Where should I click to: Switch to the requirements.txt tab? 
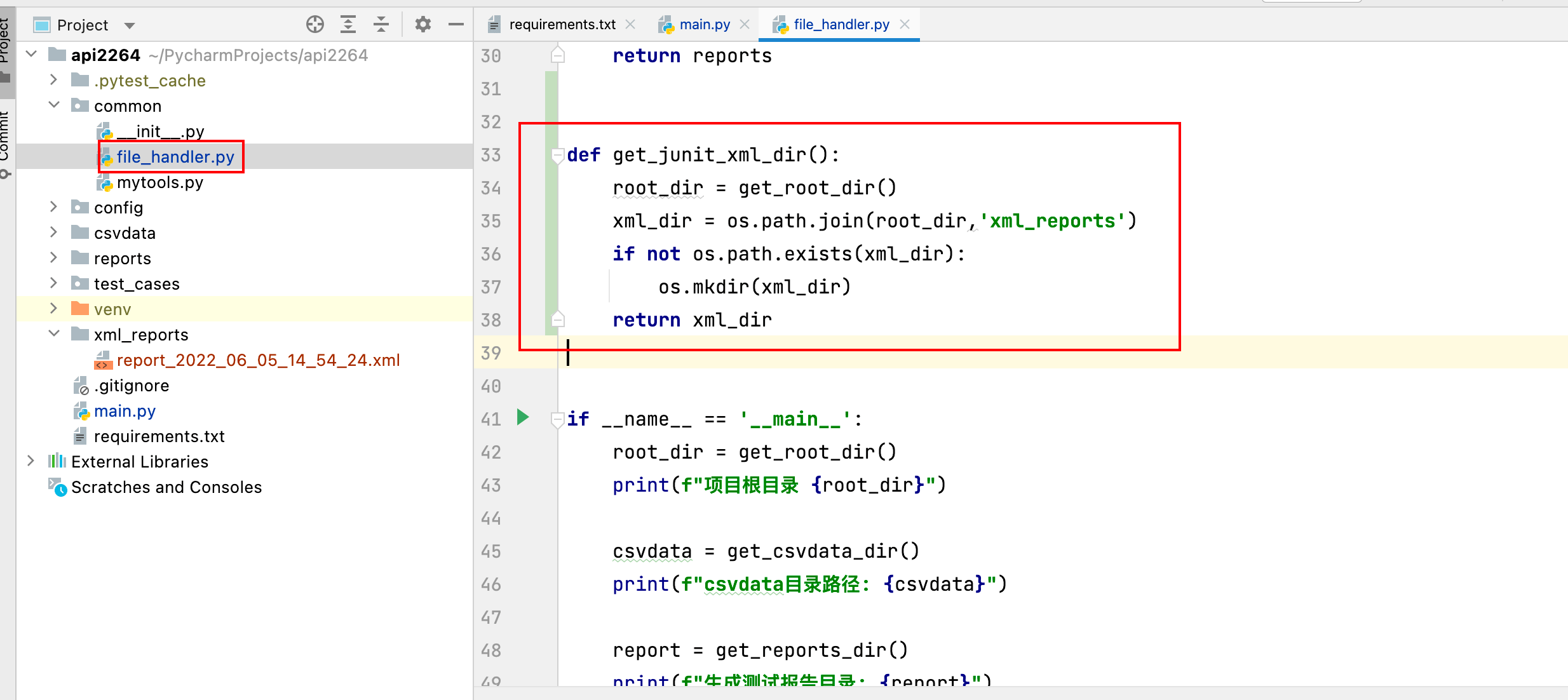[562, 24]
